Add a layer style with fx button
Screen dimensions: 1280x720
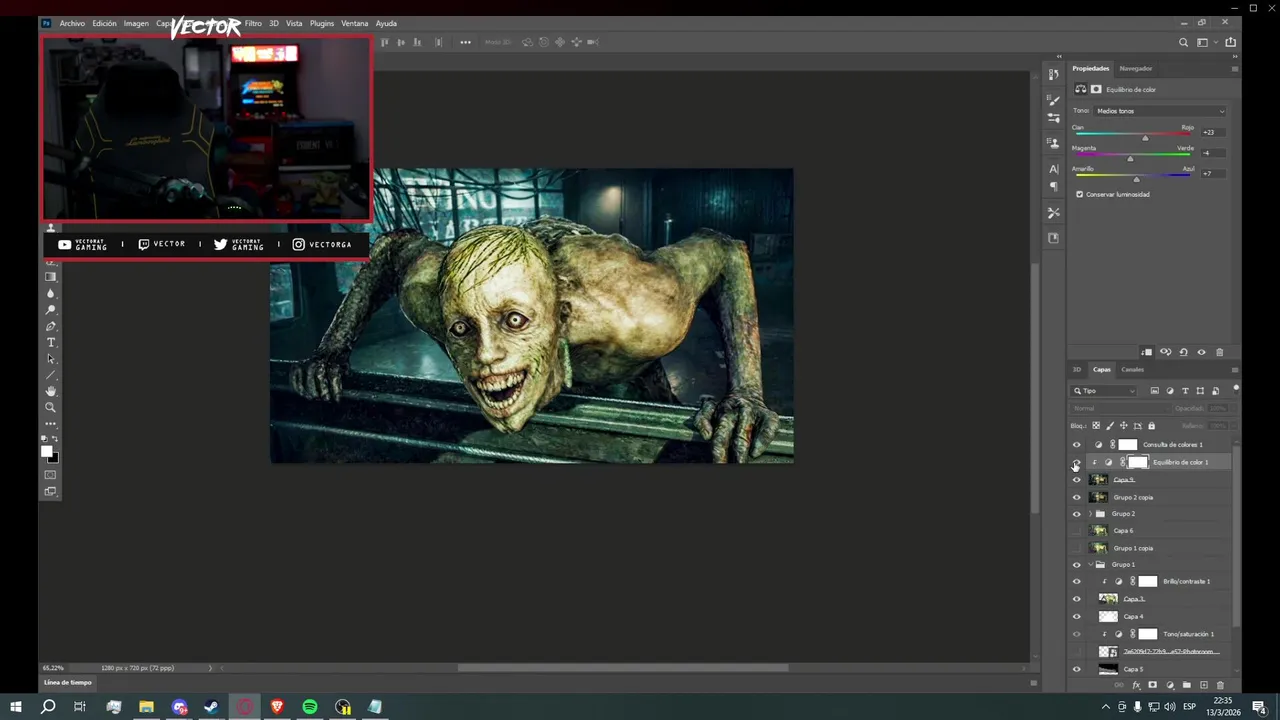(x=1136, y=685)
